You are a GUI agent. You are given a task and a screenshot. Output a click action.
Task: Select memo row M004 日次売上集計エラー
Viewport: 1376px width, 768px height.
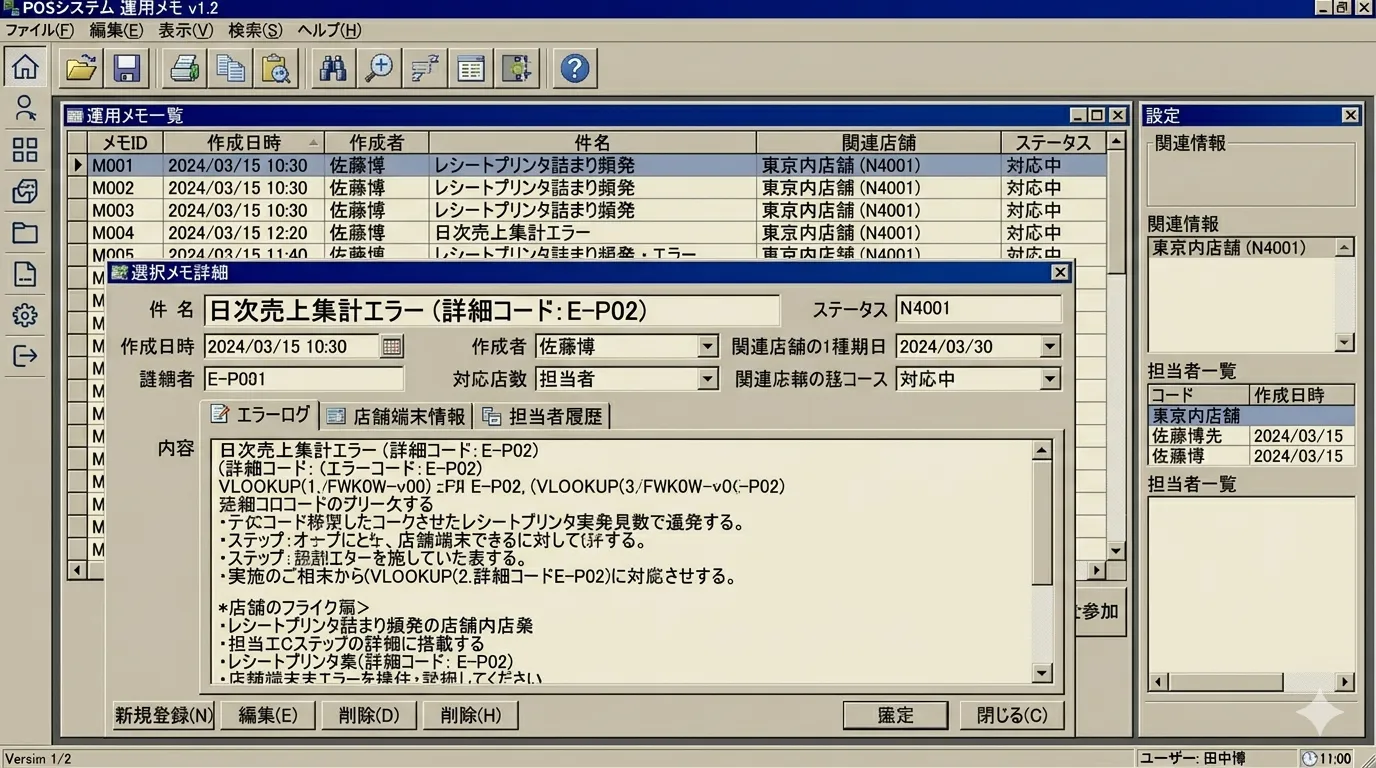coord(588,233)
